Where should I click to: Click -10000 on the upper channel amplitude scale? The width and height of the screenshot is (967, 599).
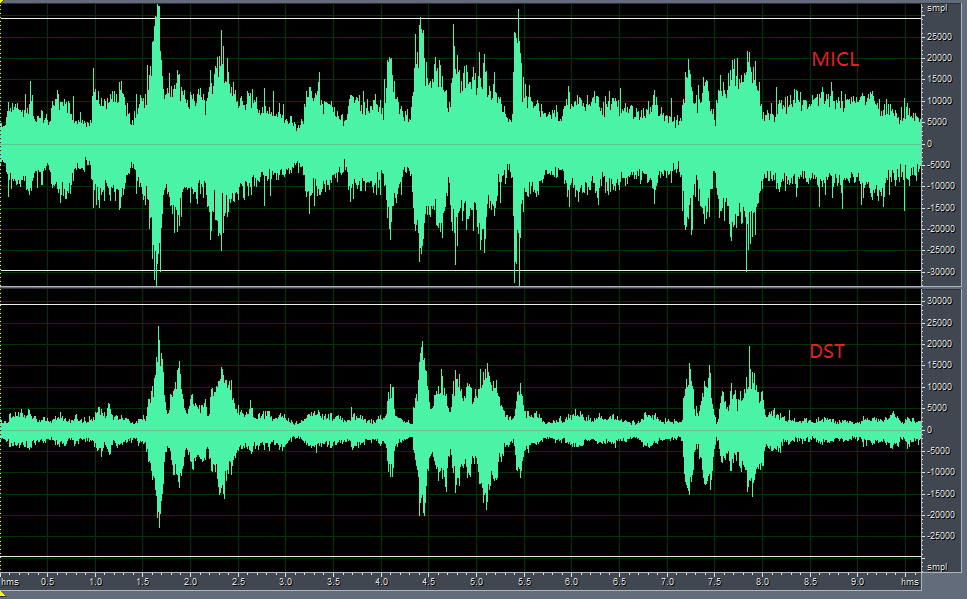(939, 186)
